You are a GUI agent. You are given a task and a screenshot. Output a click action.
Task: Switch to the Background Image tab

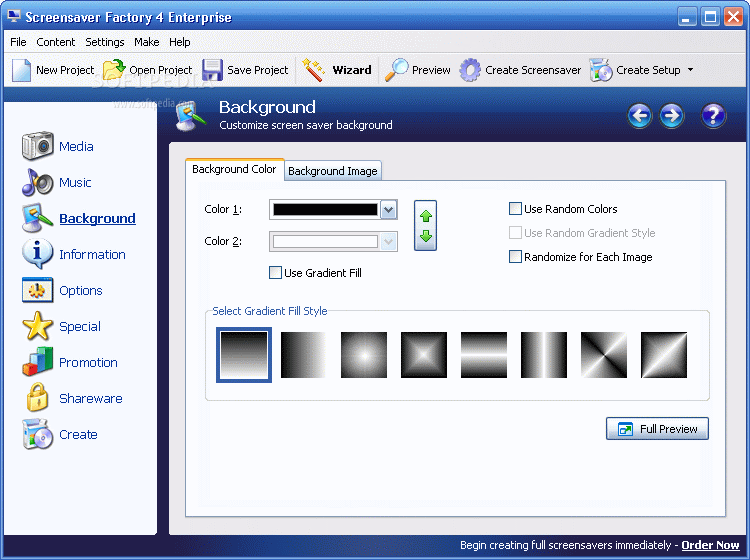click(x=333, y=171)
